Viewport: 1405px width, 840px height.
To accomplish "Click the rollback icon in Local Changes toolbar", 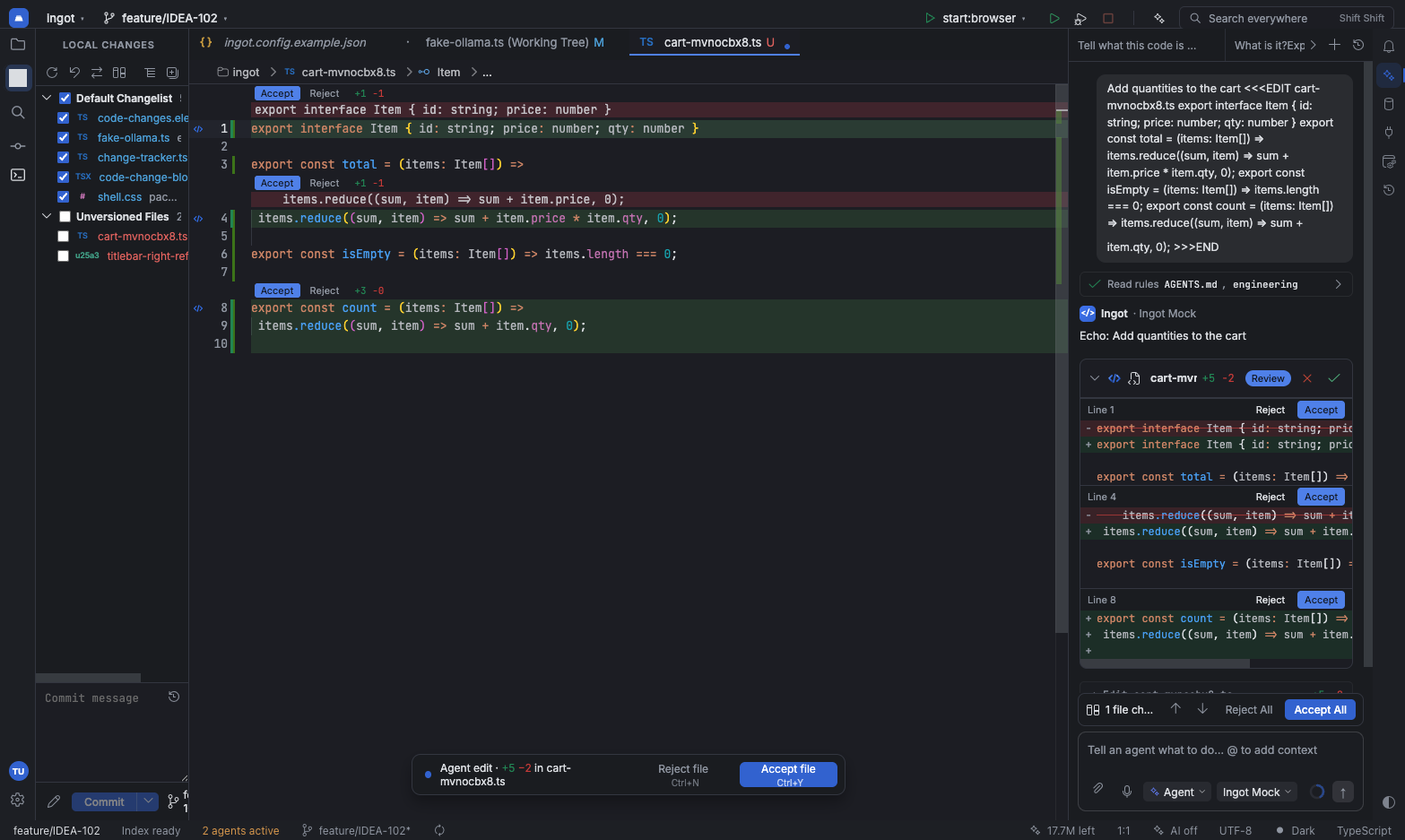I will pyautogui.click(x=74, y=73).
